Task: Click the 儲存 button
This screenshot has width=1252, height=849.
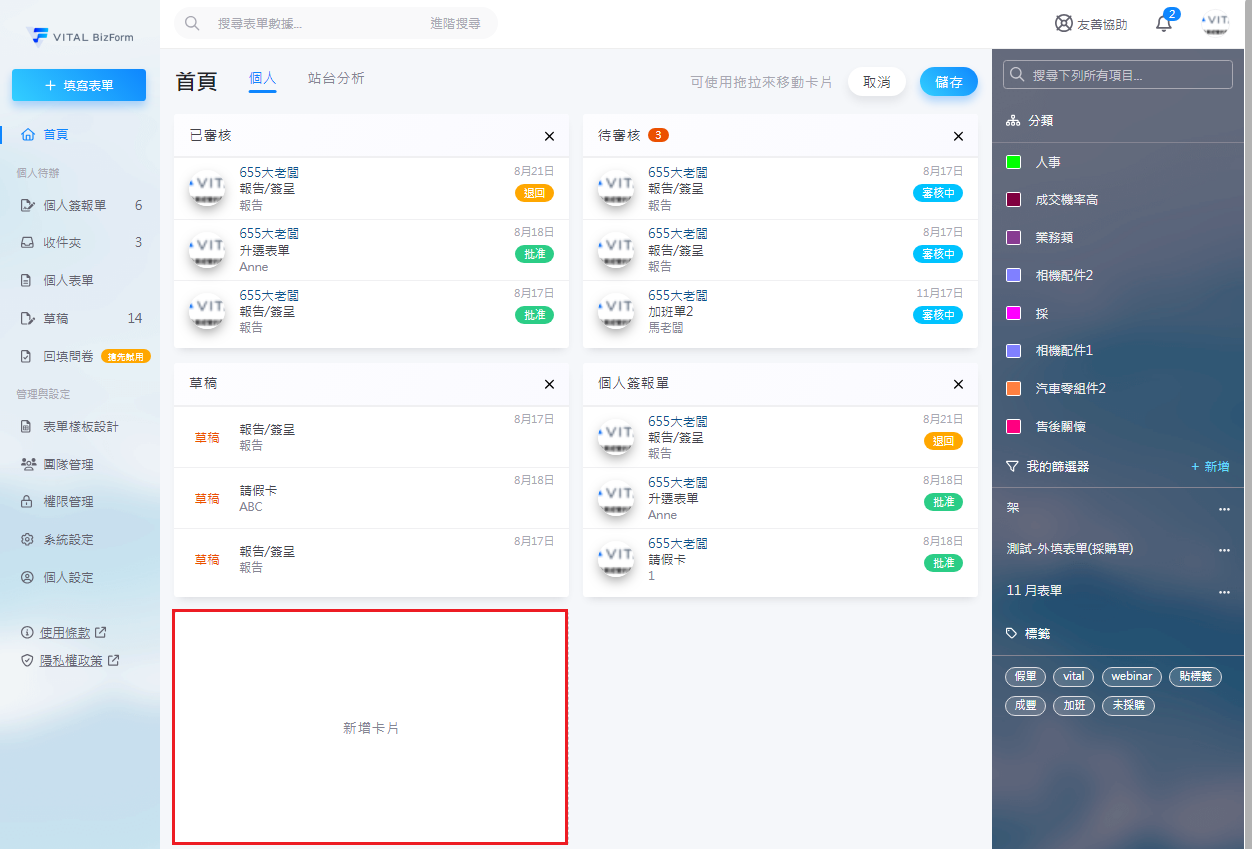Action: pos(948,82)
